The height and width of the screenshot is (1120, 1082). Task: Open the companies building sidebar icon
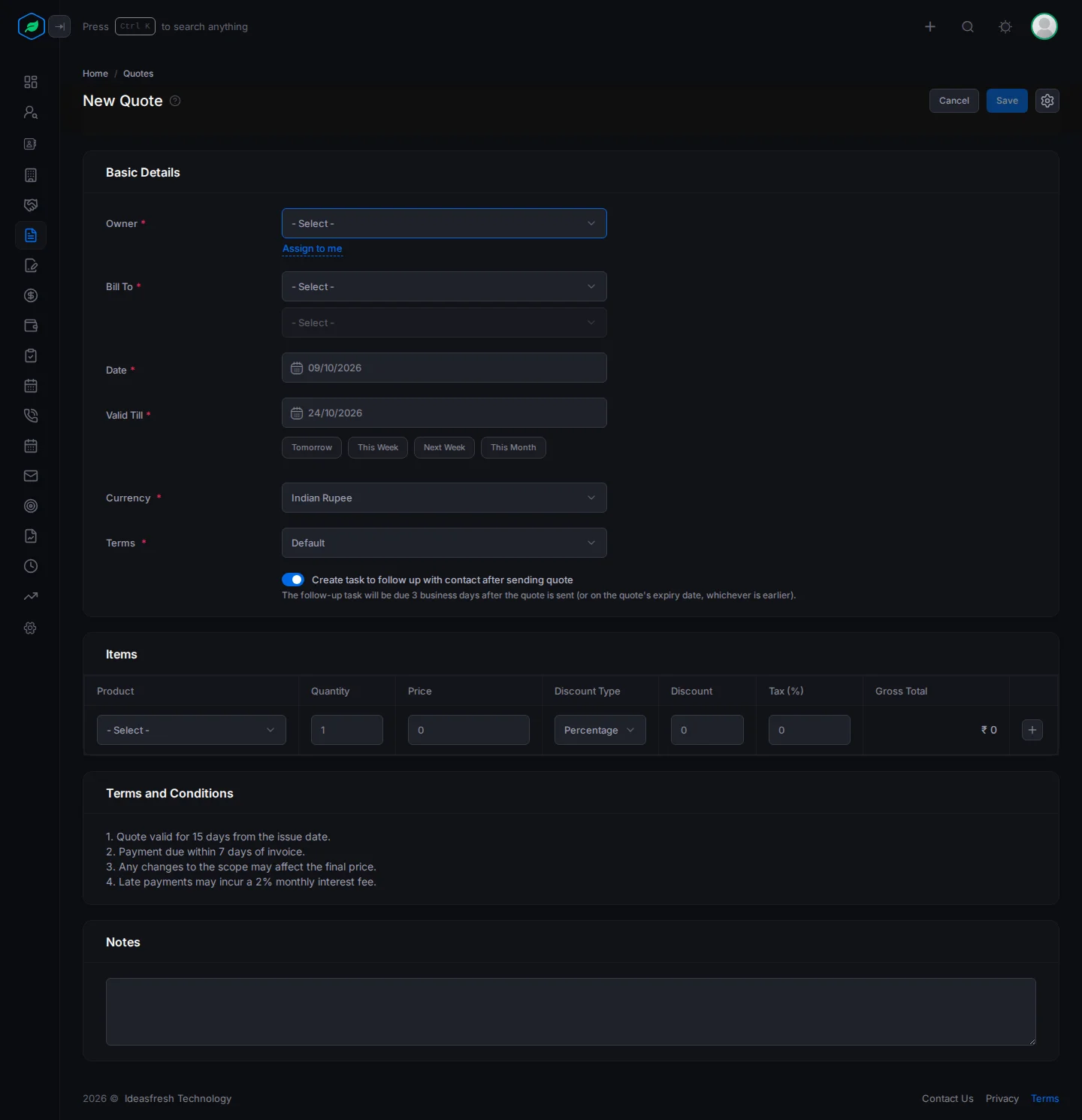[x=31, y=175]
